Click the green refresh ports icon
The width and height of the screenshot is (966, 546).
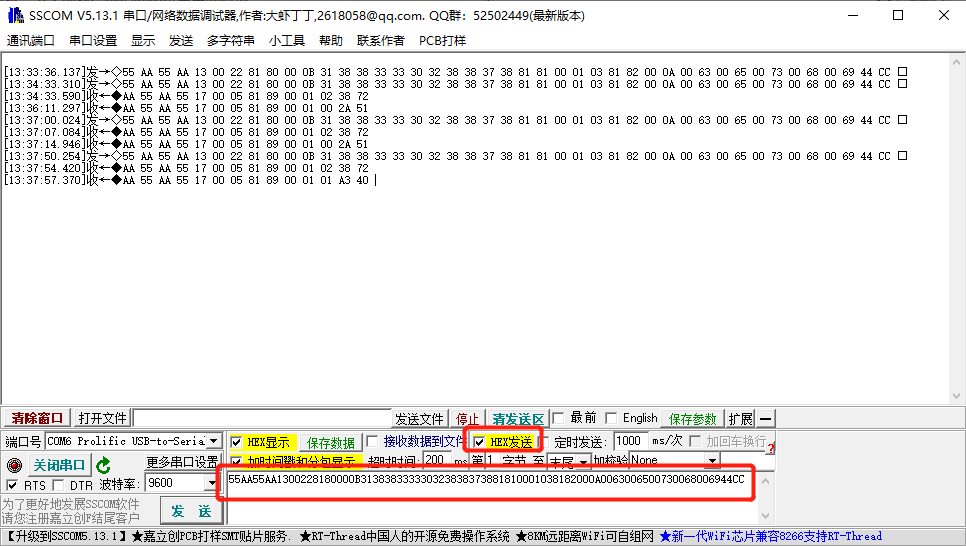[x=104, y=465]
